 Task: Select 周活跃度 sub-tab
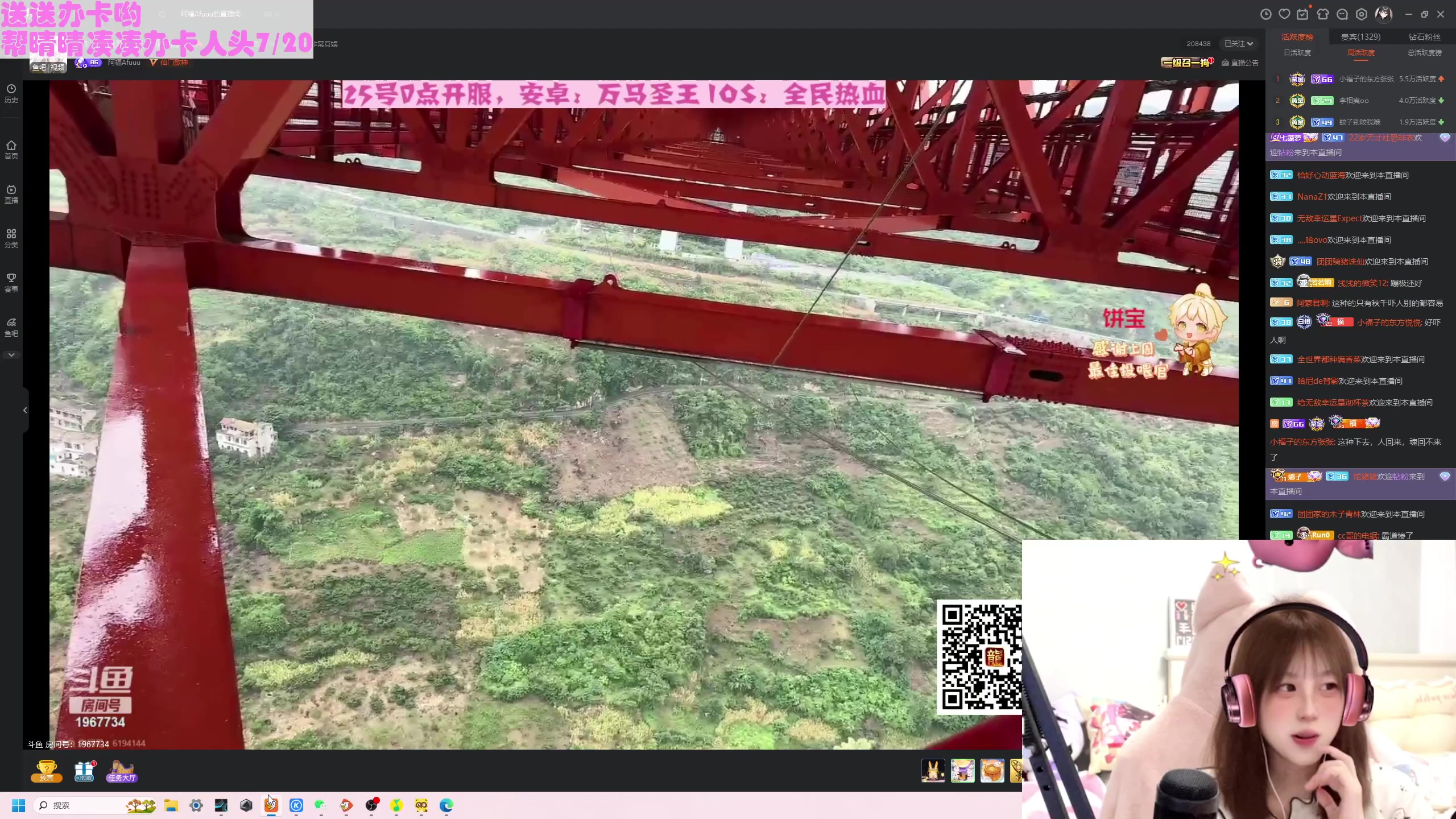pos(1360,53)
